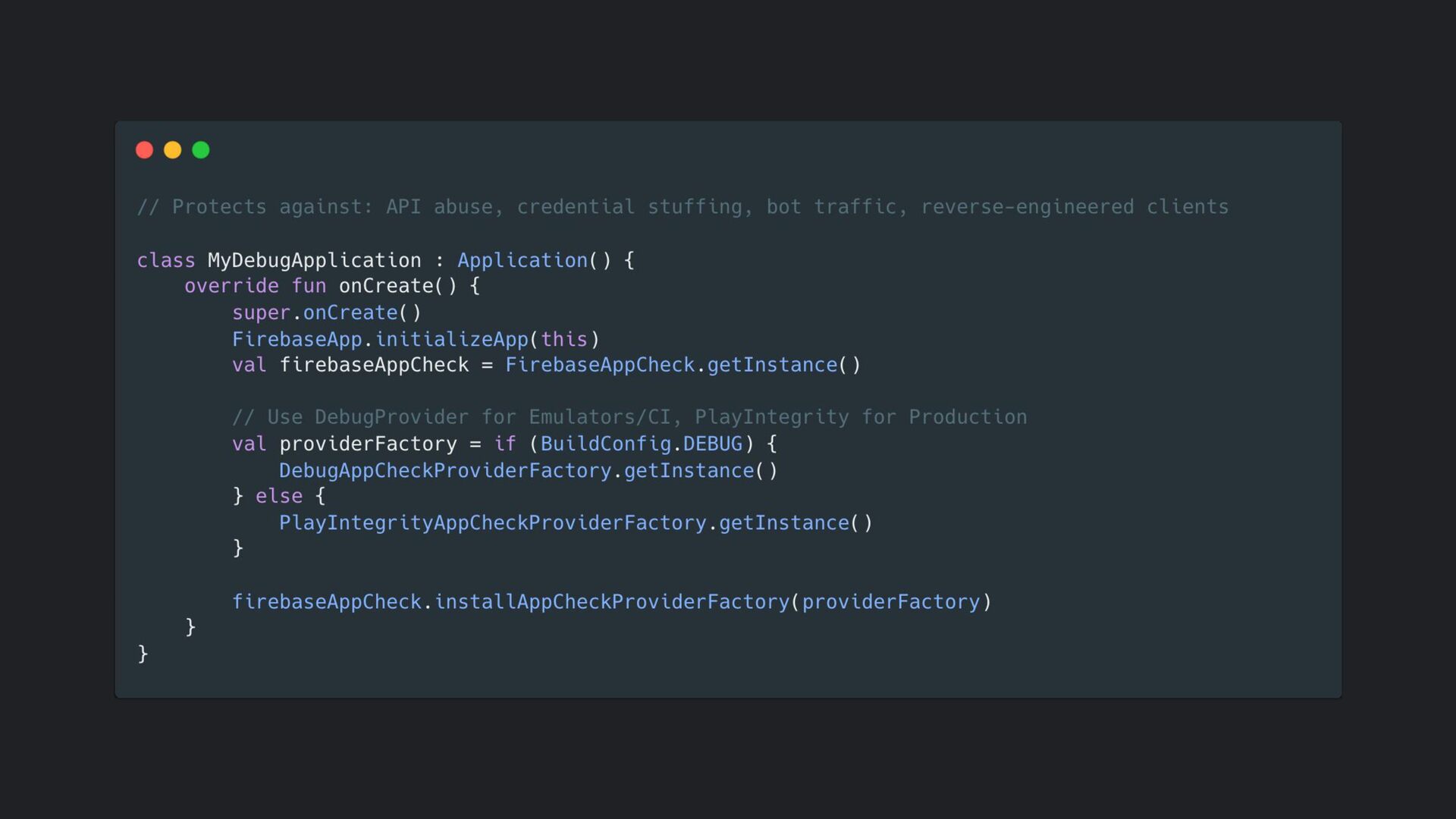
Task: Click the top comment about API abuse
Action: 682,206
